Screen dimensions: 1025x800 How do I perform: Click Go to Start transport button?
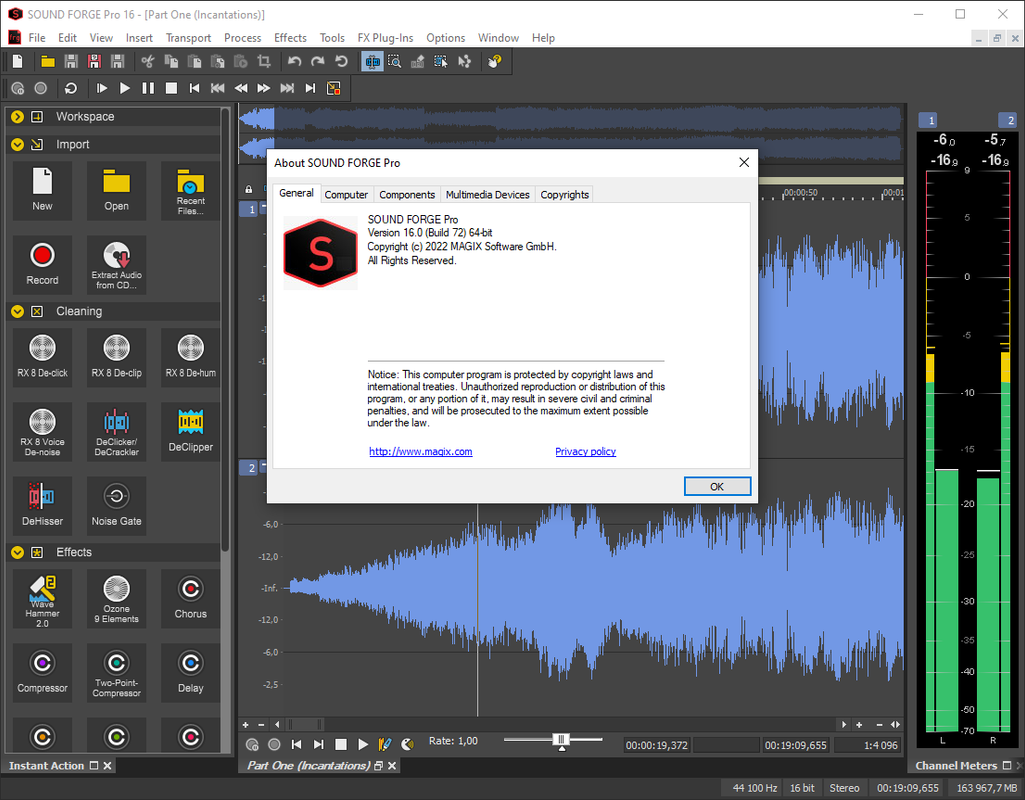(x=194, y=88)
